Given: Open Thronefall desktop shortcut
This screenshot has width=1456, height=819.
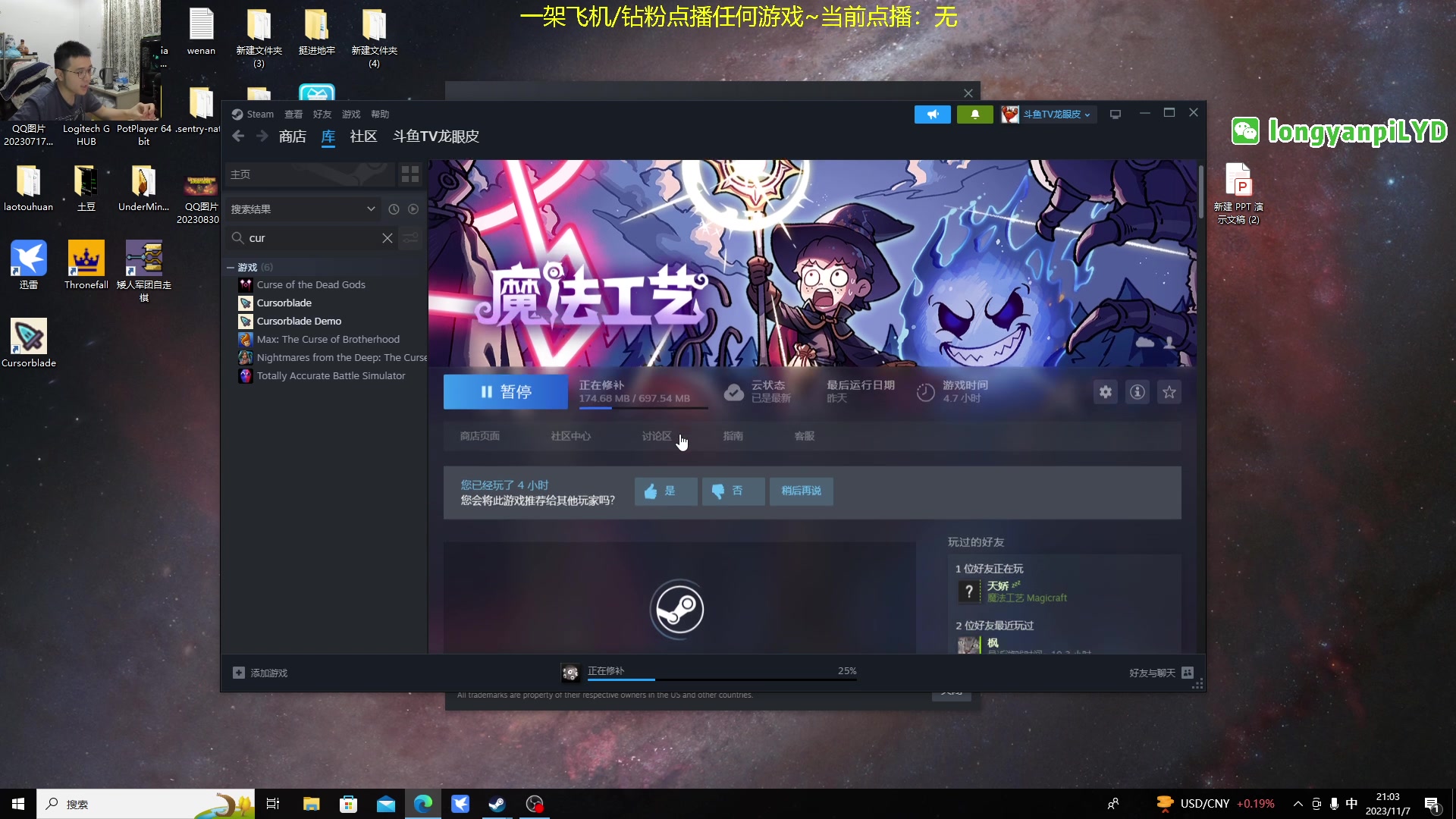Looking at the screenshot, I should [86, 265].
